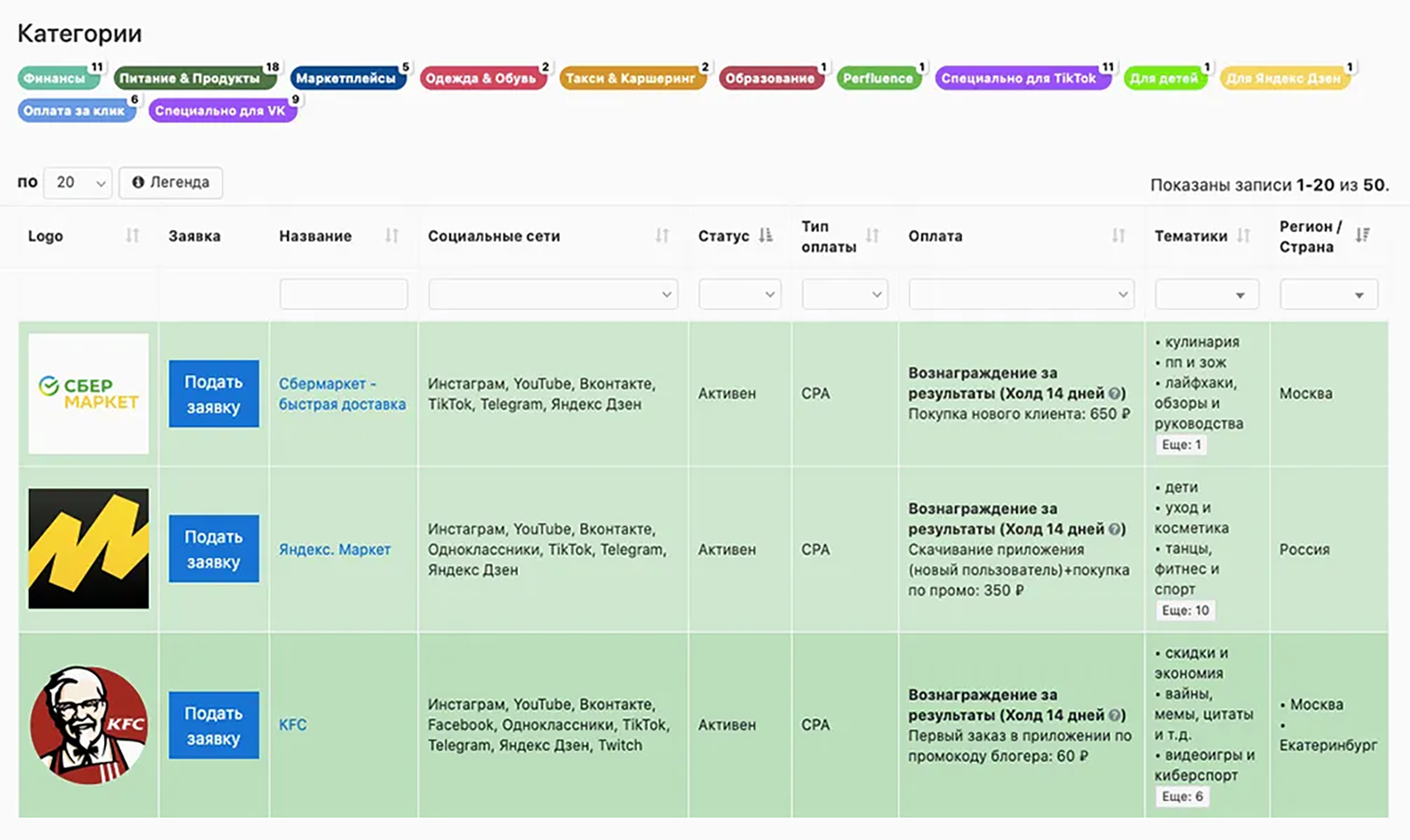Open the Оплата filter dropdown
The image size is (1410, 840).
click(1021, 294)
